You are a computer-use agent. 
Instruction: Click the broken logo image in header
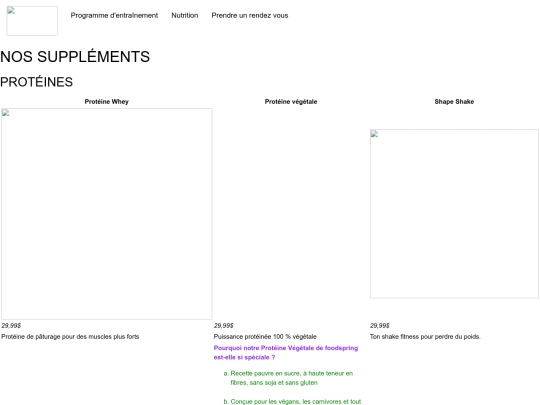[32, 21]
